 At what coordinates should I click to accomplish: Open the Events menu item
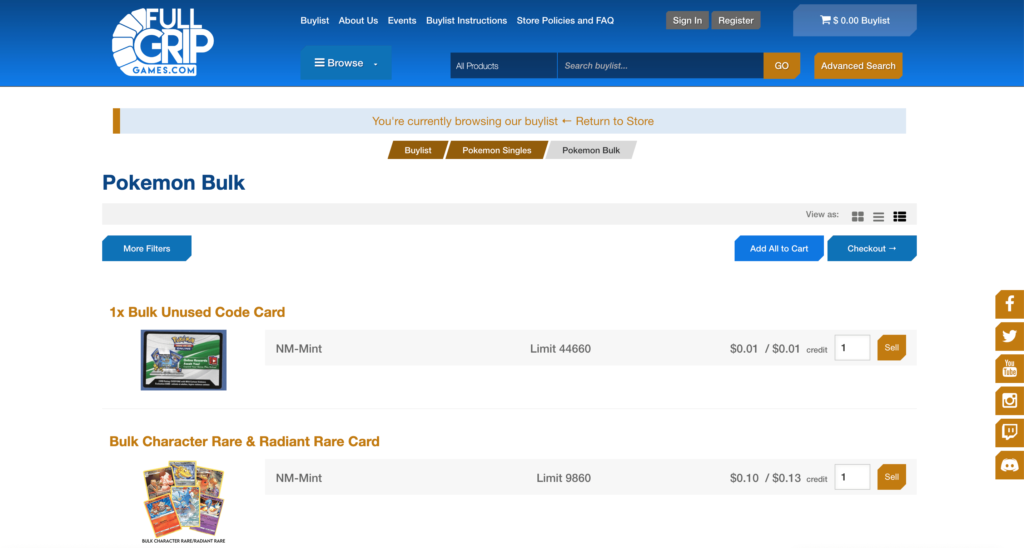coord(402,20)
